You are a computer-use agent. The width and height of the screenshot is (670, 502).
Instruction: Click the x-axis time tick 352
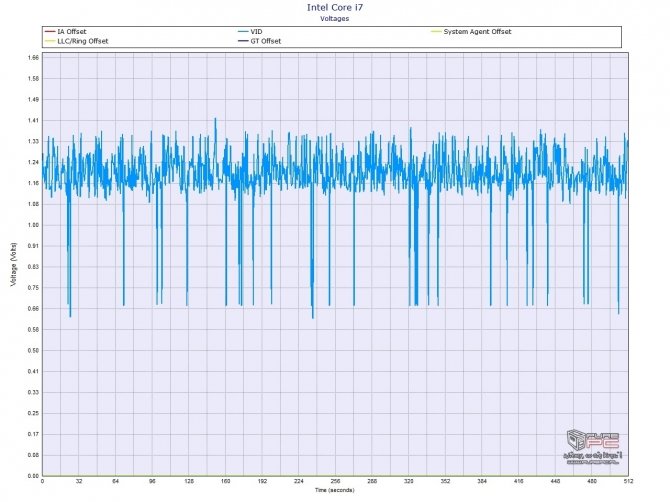tap(445, 481)
